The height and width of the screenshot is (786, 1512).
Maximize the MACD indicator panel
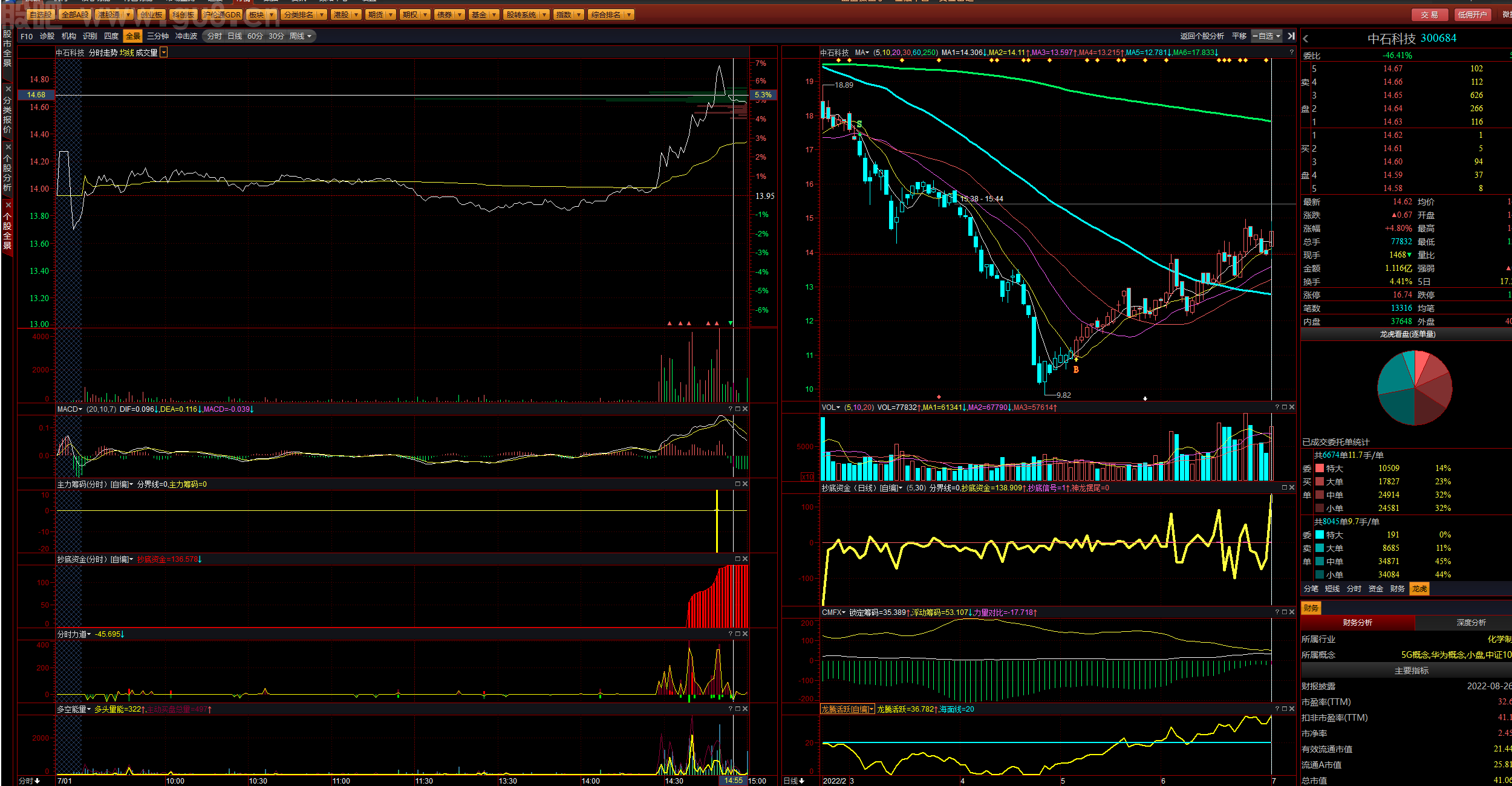[x=738, y=409]
